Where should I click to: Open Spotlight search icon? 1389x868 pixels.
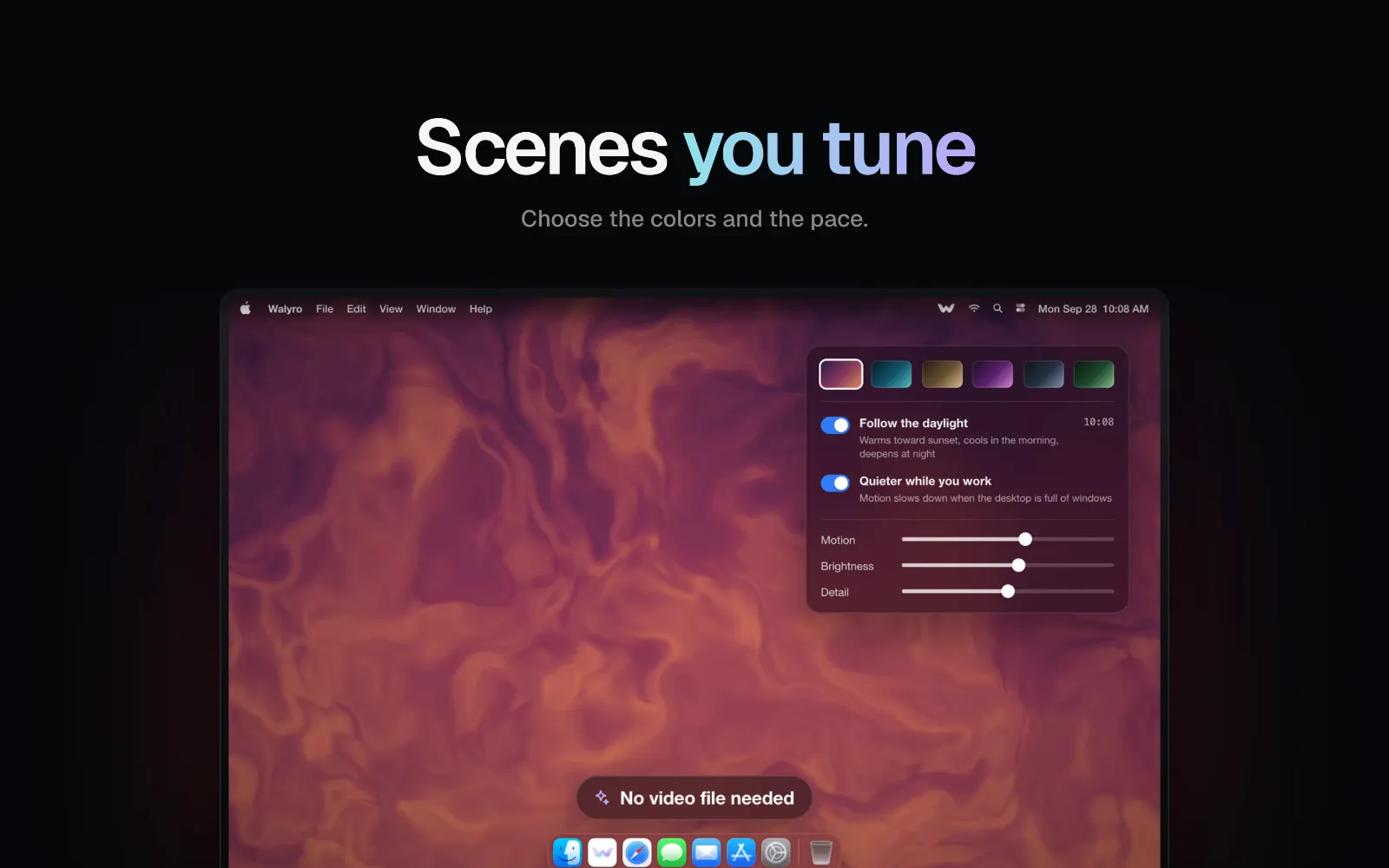[997, 308]
